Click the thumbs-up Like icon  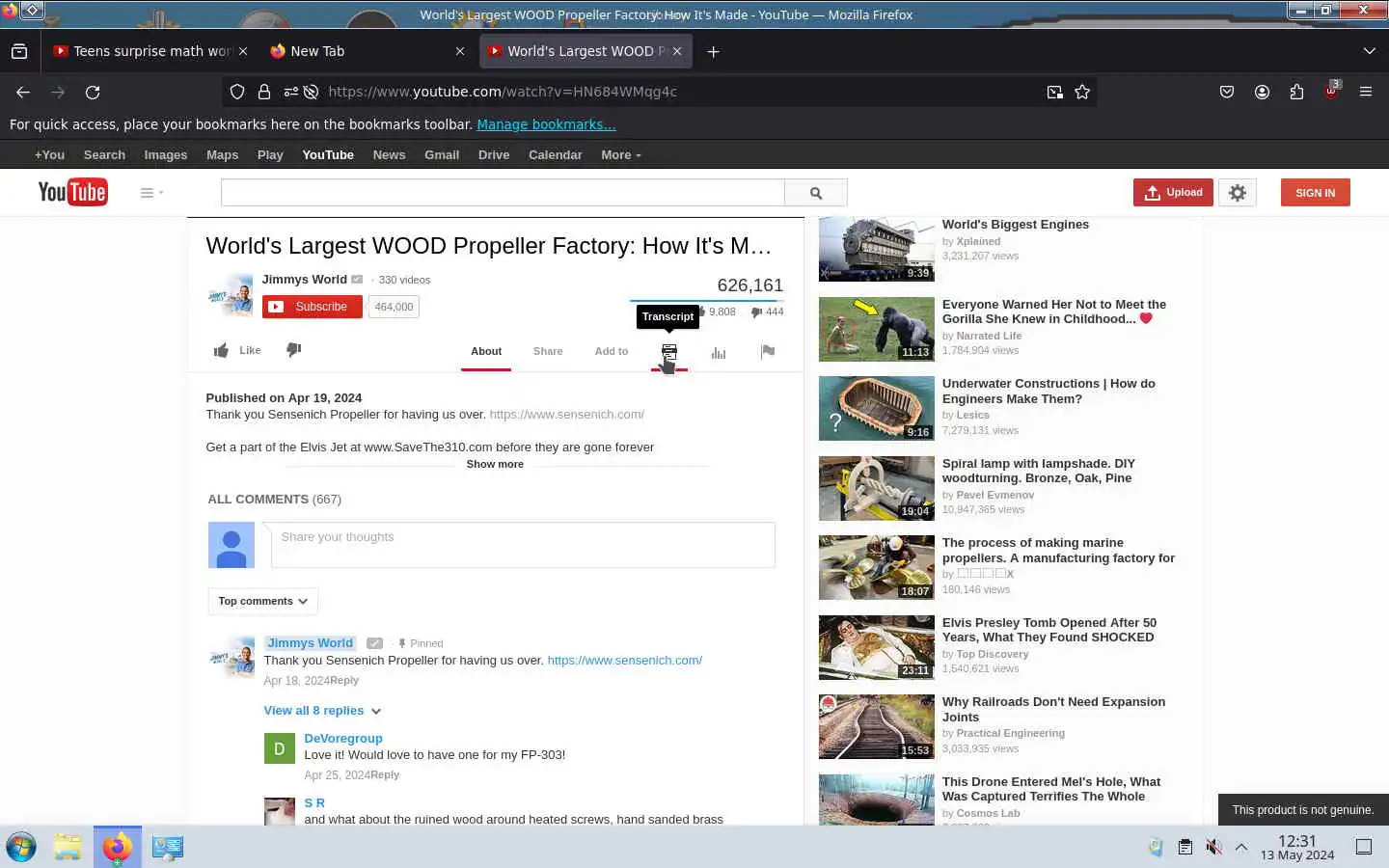(x=221, y=351)
